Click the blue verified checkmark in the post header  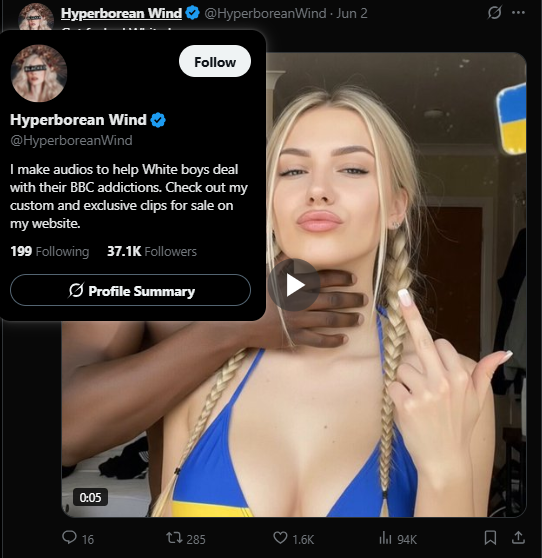coord(193,13)
